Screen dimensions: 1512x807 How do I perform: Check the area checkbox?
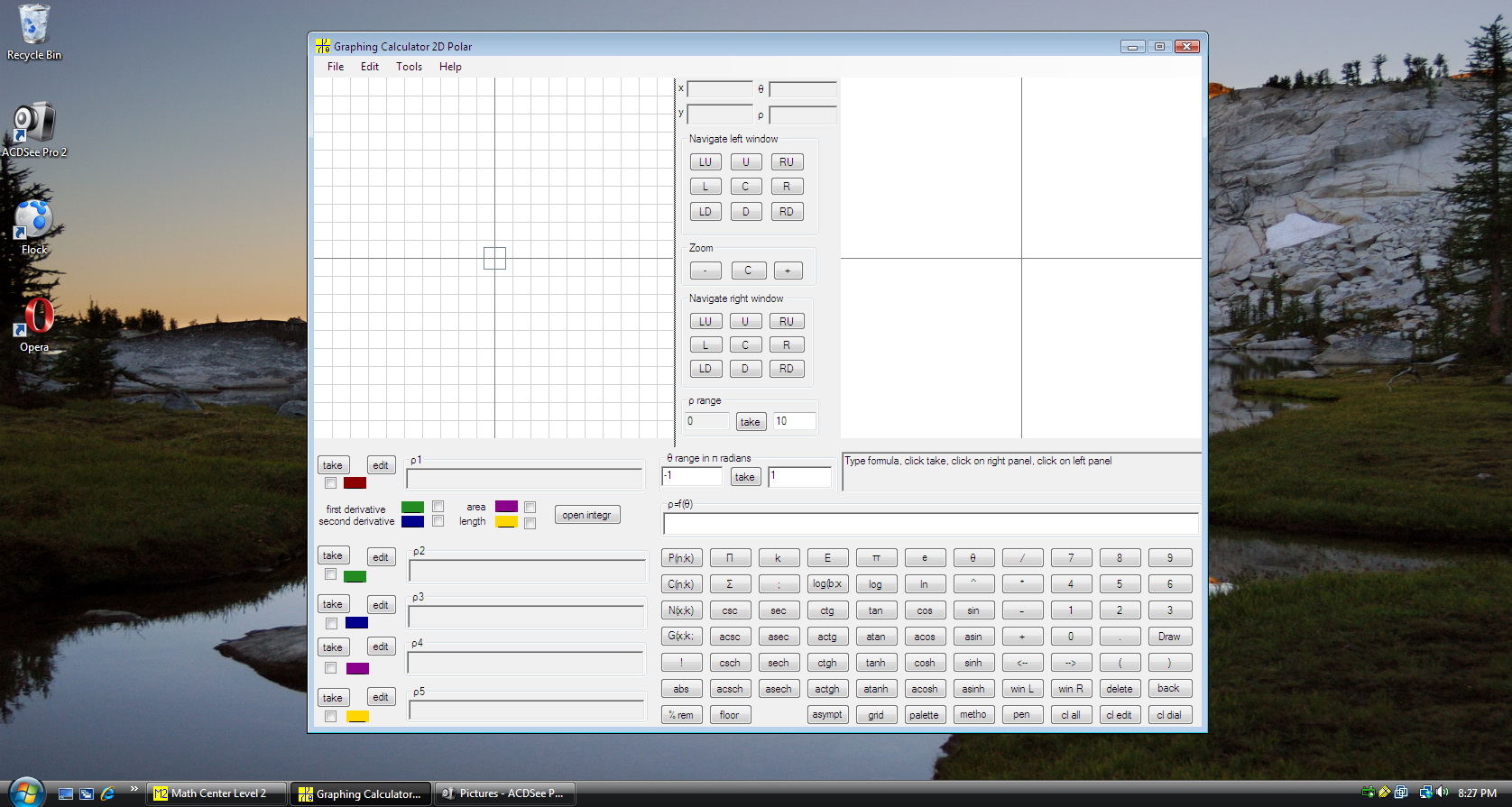pyautogui.click(x=530, y=508)
